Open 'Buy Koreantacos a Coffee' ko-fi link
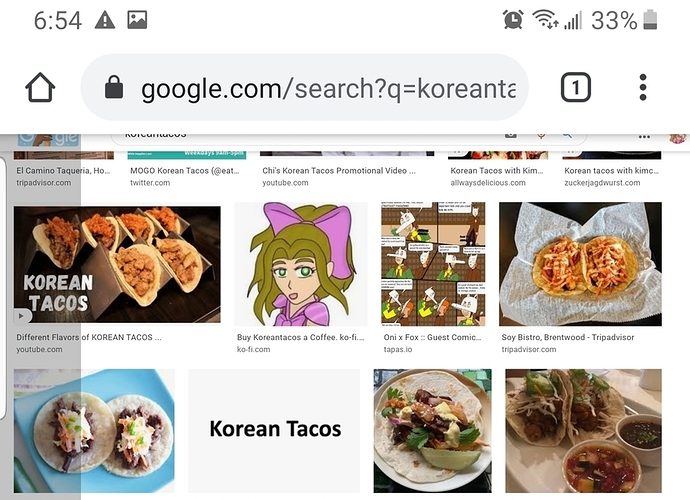The width and height of the screenshot is (690, 500). point(301,338)
